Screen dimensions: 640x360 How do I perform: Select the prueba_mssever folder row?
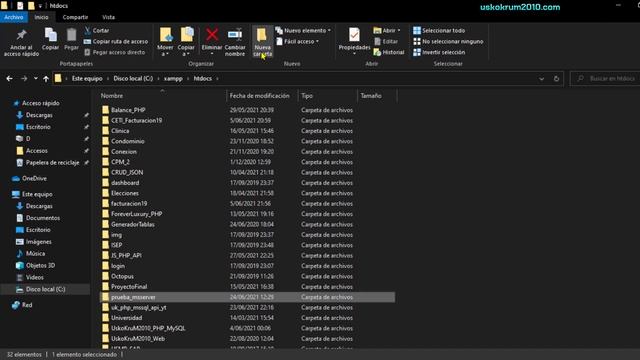(x=247, y=297)
